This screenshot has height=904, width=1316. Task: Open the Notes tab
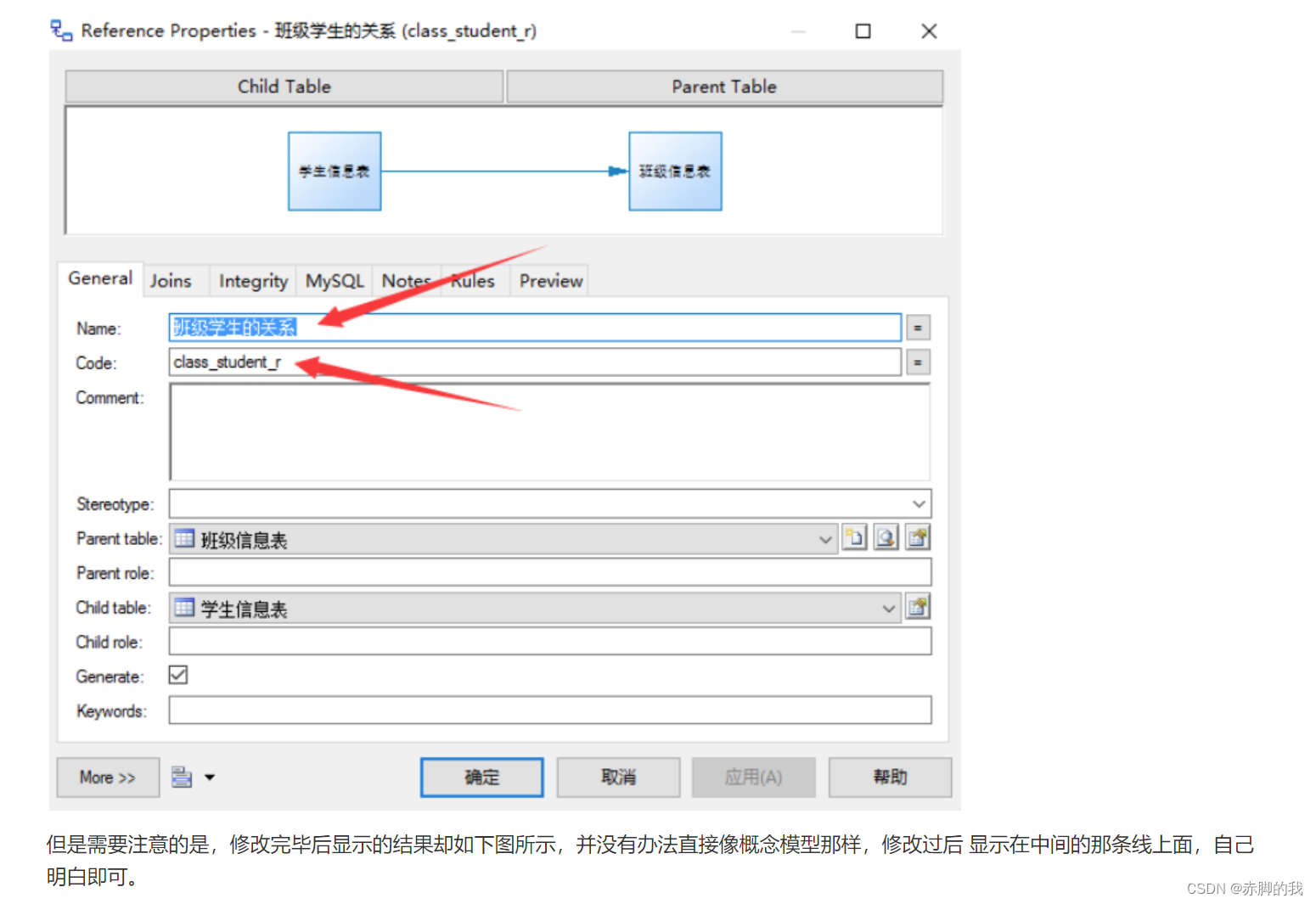click(406, 281)
